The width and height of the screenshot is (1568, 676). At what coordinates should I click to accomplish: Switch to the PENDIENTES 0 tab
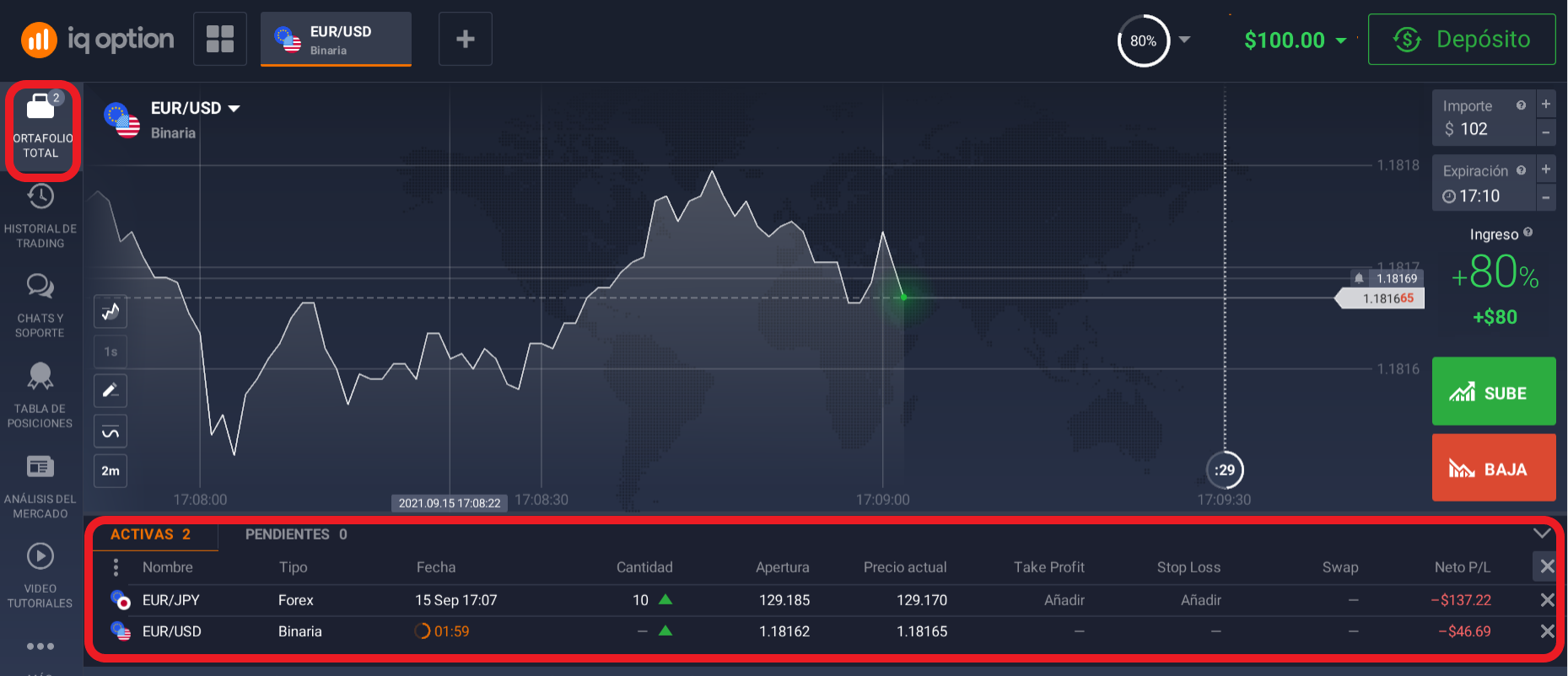coord(296,534)
